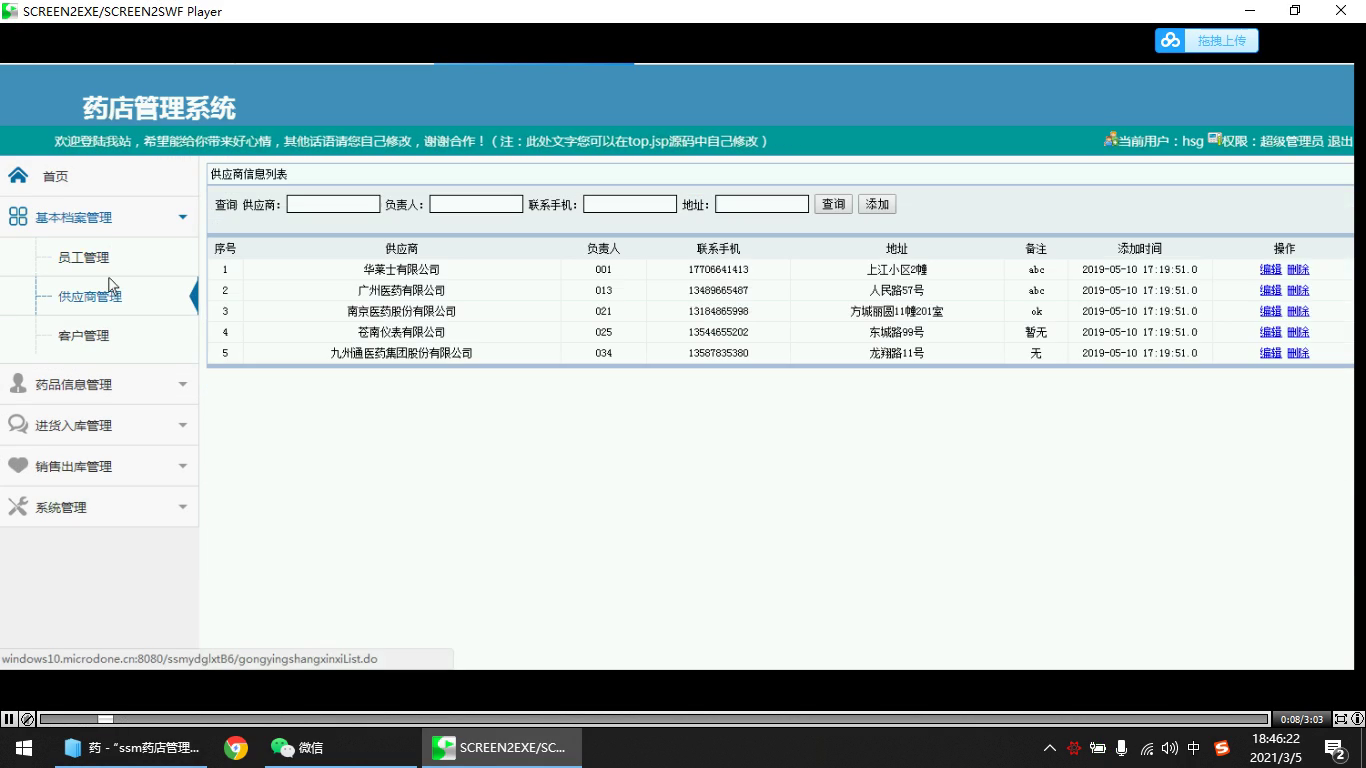The height and width of the screenshot is (768, 1366).
Task: Open the 首页 home page link
Action: 55,176
